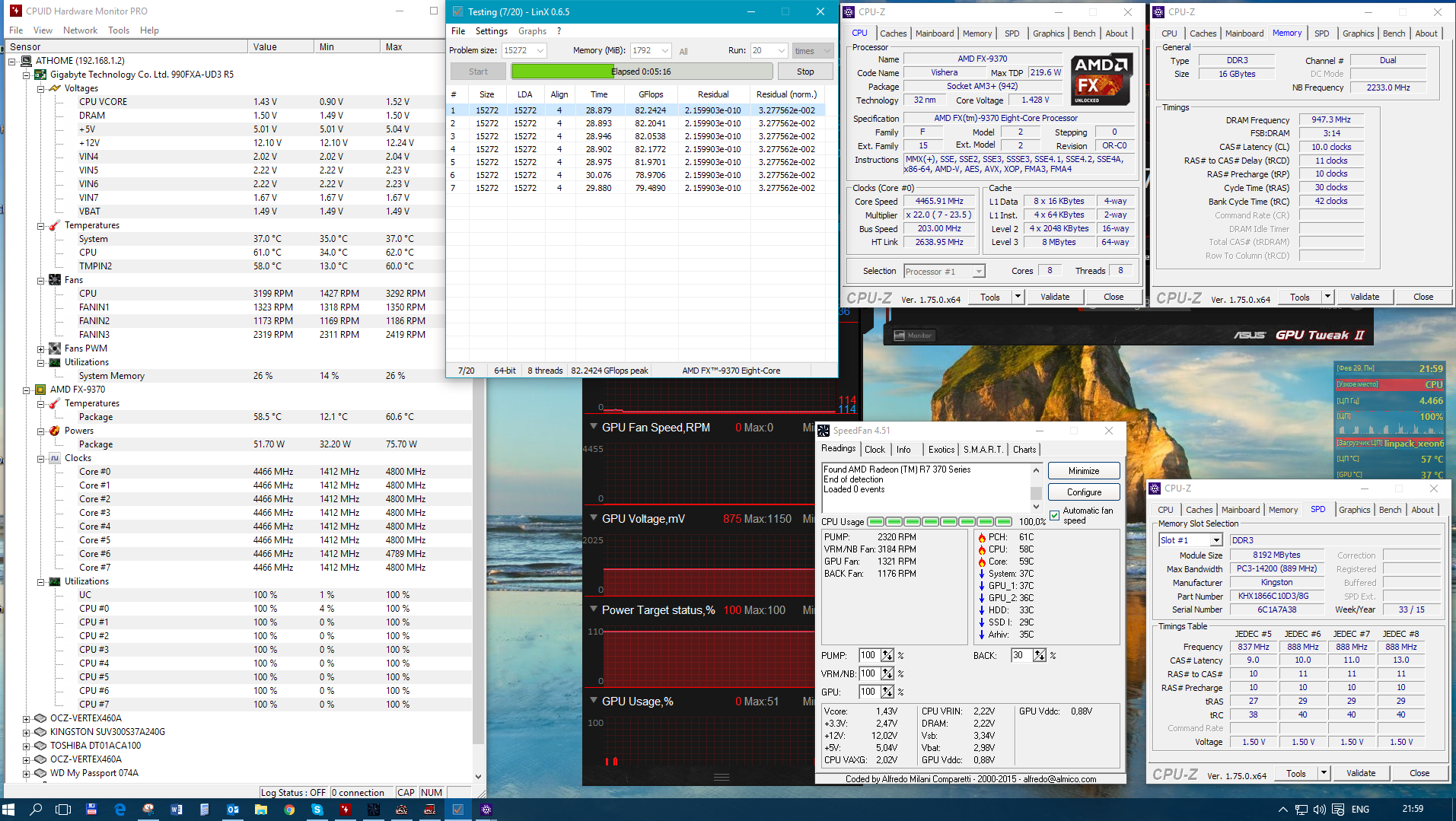This screenshot has width=1456, height=821.
Task: Click the LinX test progress bar
Action: coord(642,72)
